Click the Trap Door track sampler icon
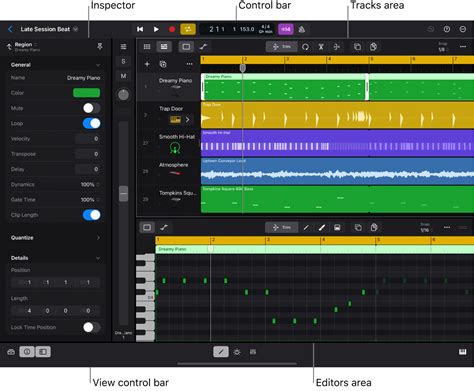The width and height of the screenshot is (474, 391). click(x=175, y=119)
